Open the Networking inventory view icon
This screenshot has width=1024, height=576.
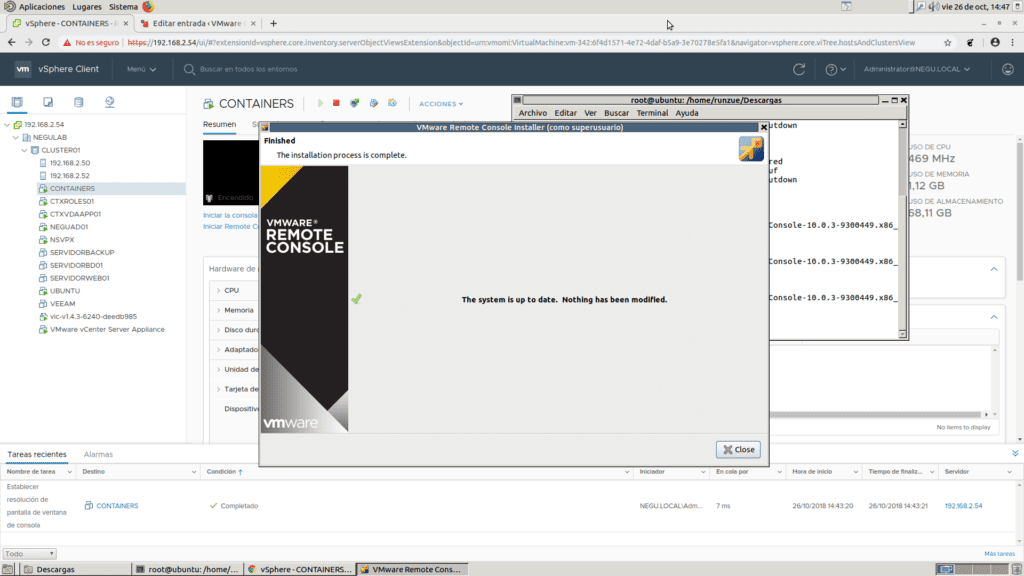click(x=109, y=102)
